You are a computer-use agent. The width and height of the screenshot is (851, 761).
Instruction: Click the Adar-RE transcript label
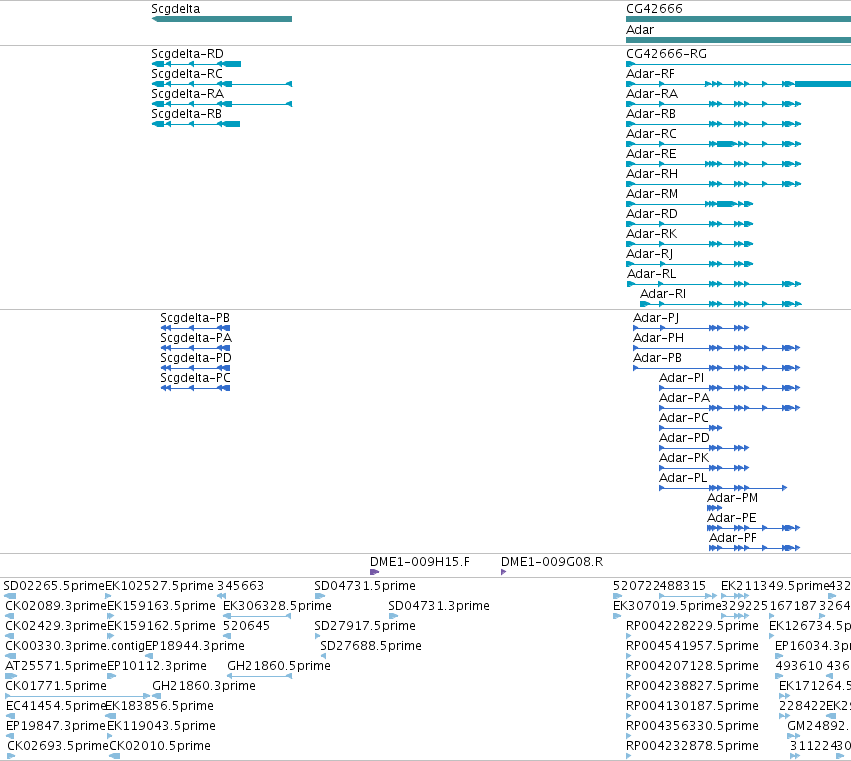pyautogui.click(x=651, y=154)
